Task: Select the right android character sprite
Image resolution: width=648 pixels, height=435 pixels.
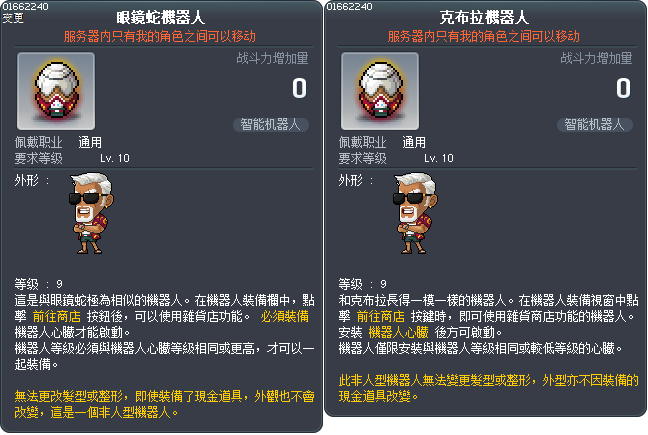Action: tap(415, 213)
